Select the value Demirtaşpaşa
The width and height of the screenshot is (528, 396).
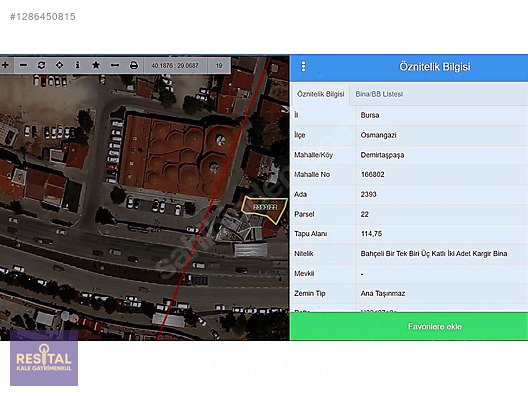tap(382, 155)
